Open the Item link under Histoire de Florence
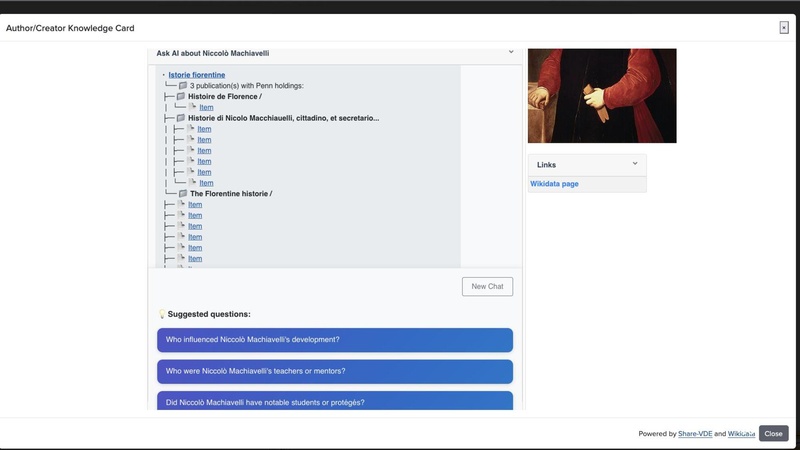The height and width of the screenshot is (450, 800). pyautogui.click(x=206, y=108)
